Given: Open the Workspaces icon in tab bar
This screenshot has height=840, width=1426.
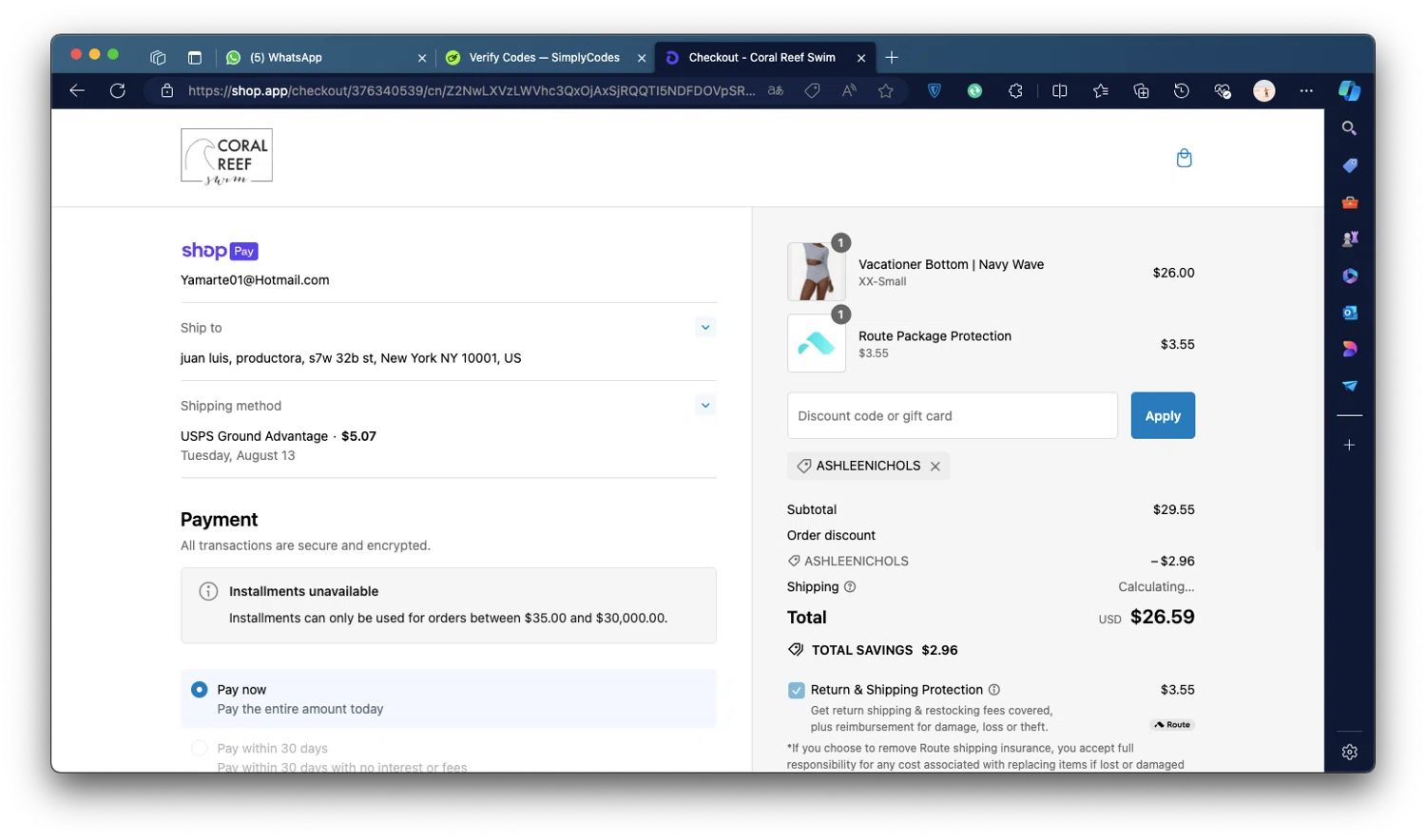Looking at the screenshot, I should [x=158, y=57].
